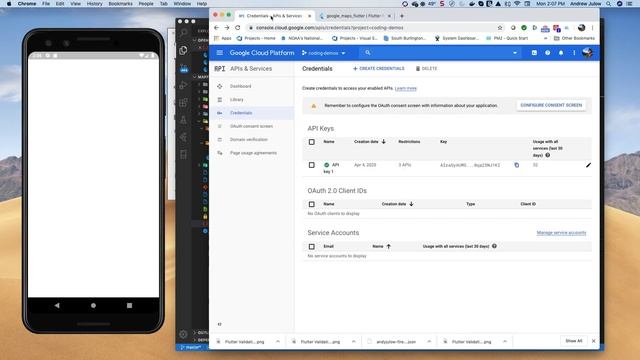Open the andyjulow-fire json downloaded file
Screen dimensions: 640x360
pyautogui.click(x=396, y=342)
